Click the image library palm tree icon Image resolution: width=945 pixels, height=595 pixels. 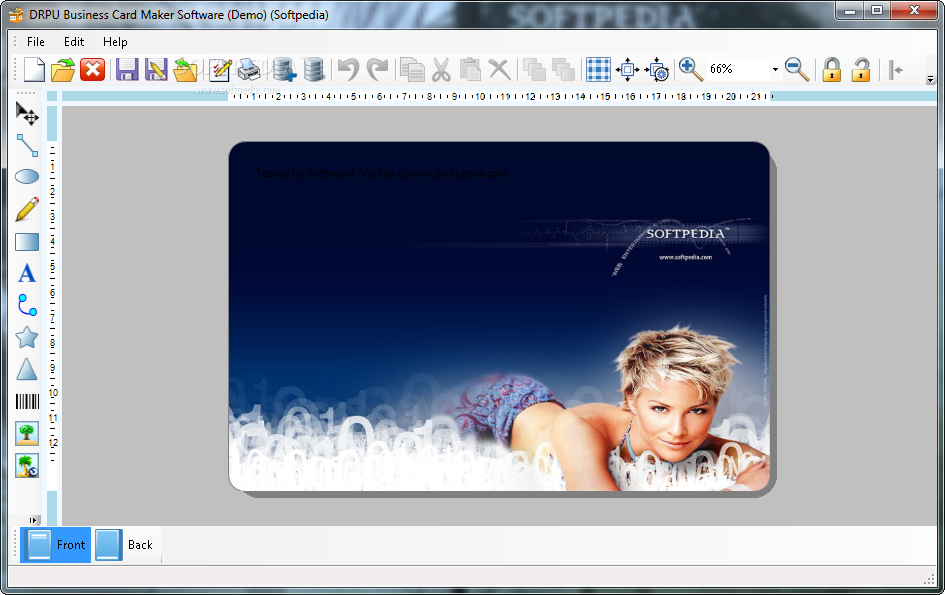click(27, 465)
